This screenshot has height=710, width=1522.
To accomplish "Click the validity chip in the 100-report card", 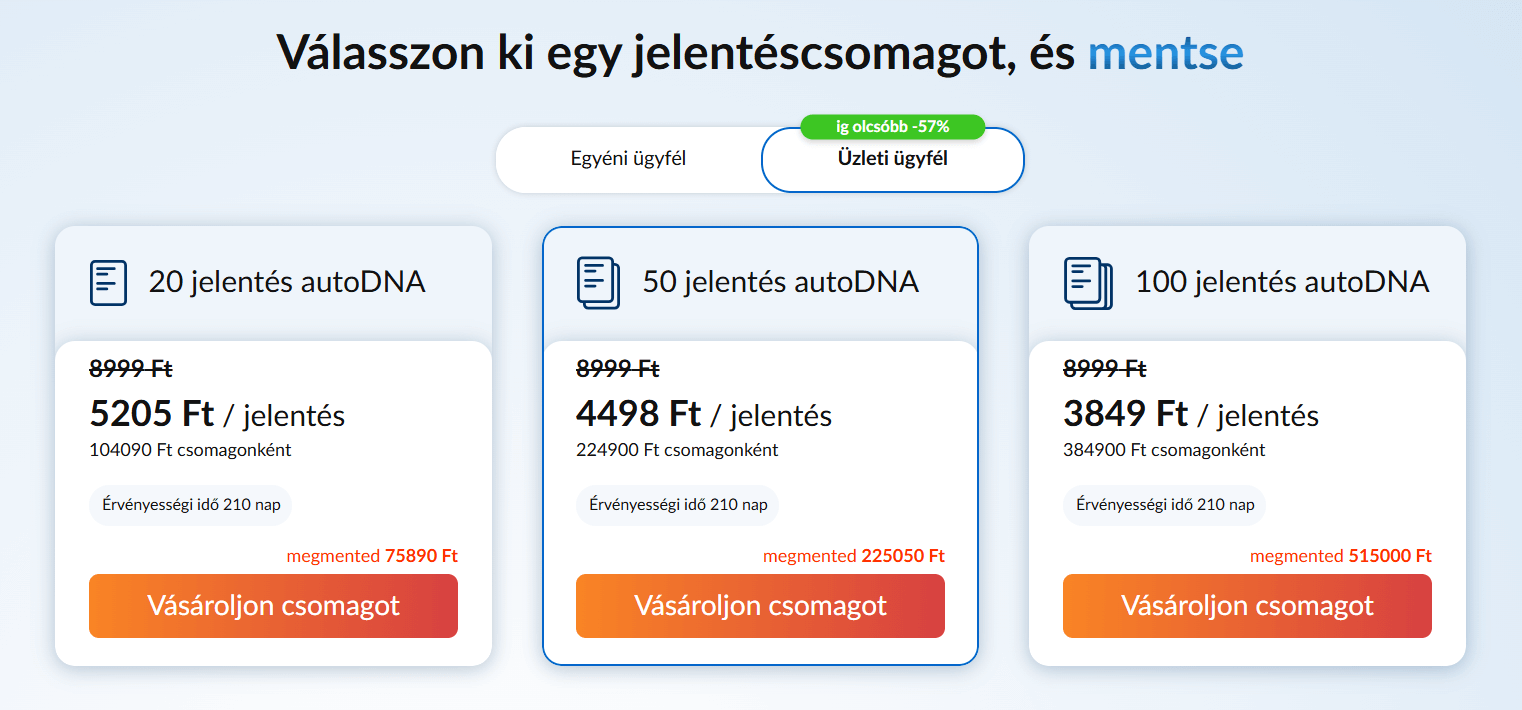I will coord(1165,505).
